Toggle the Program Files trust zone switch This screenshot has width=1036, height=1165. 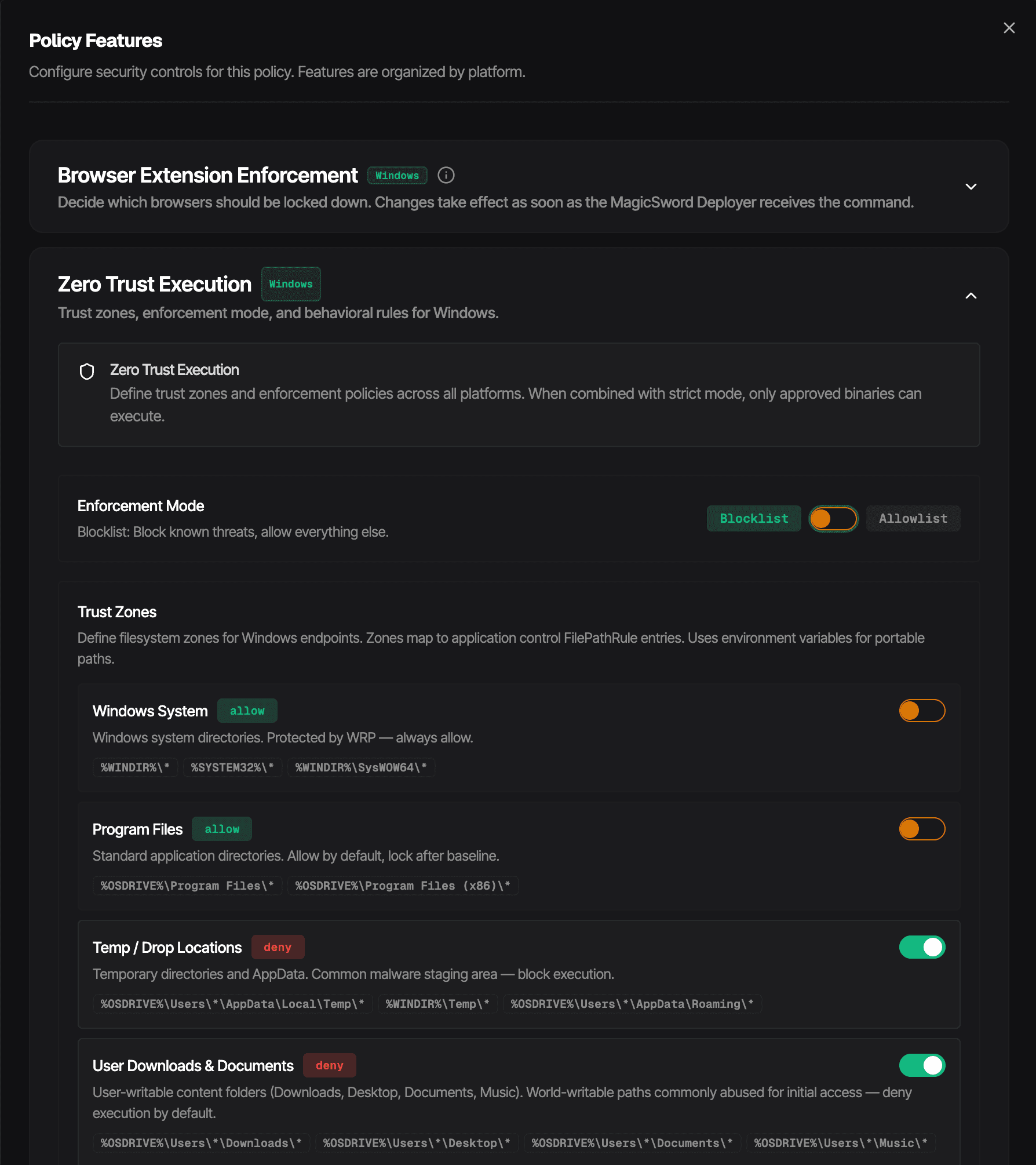[922, 829]
